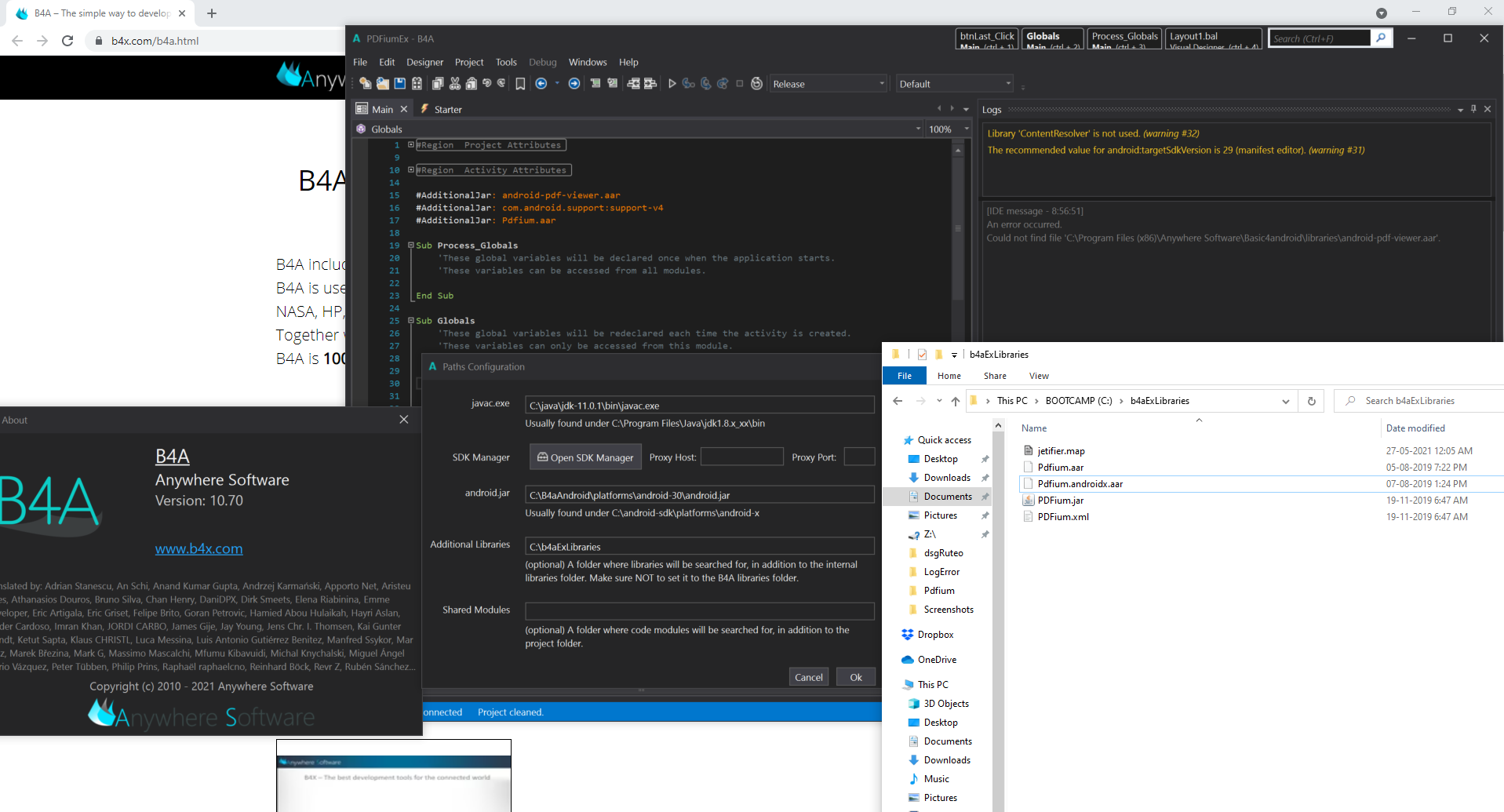Image resolution: width=1504 pixels, height=812 pixels.
Task: Toggle bookmark using the toolbar bookmark icon
Action: pos(520,84)
